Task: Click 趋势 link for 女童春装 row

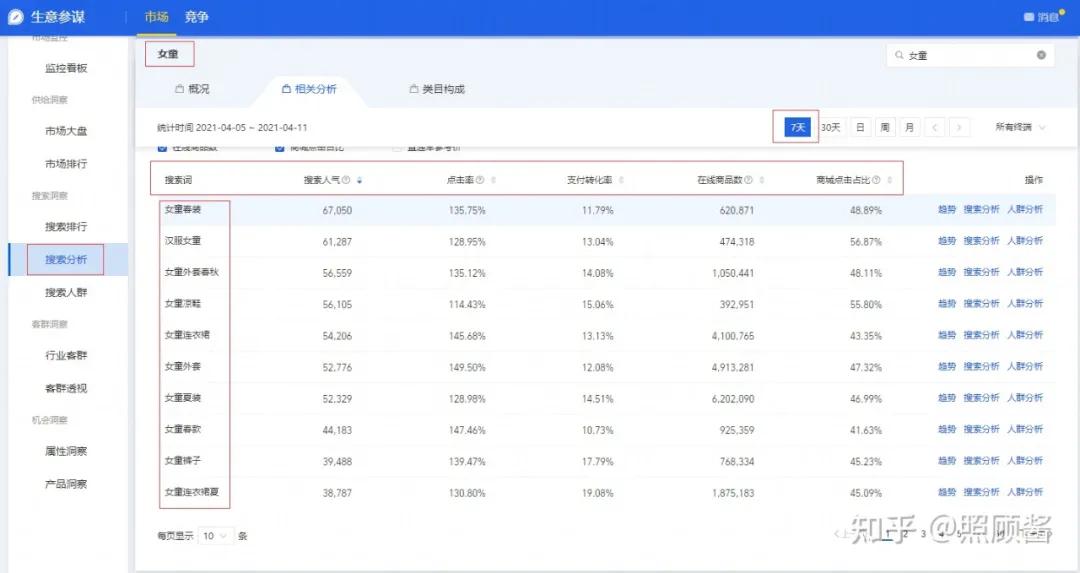Action: point(947,209)
